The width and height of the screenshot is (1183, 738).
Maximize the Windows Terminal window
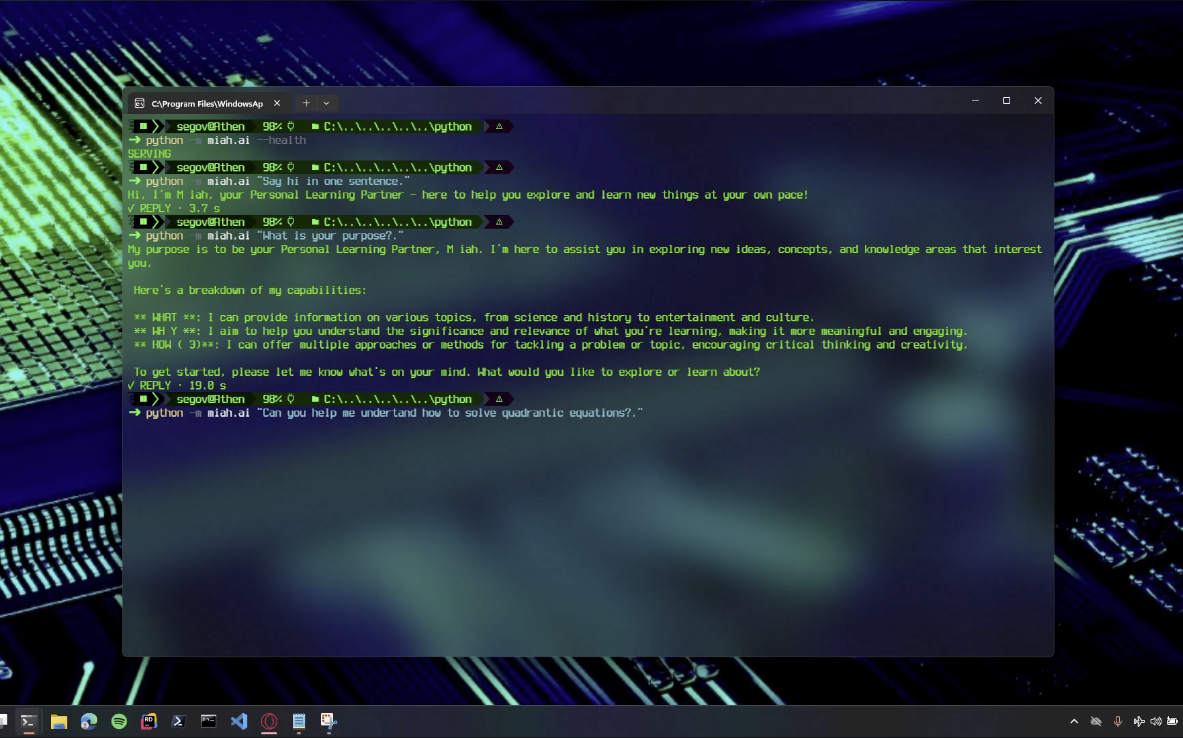1006,101
